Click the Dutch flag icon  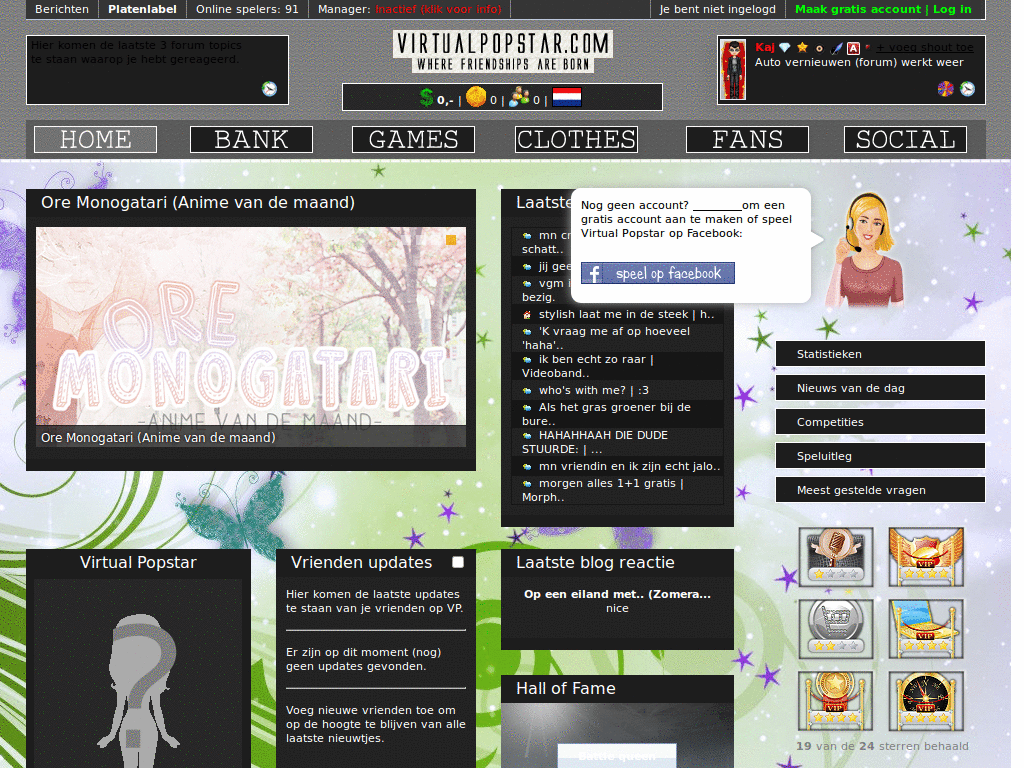(566, 97)
